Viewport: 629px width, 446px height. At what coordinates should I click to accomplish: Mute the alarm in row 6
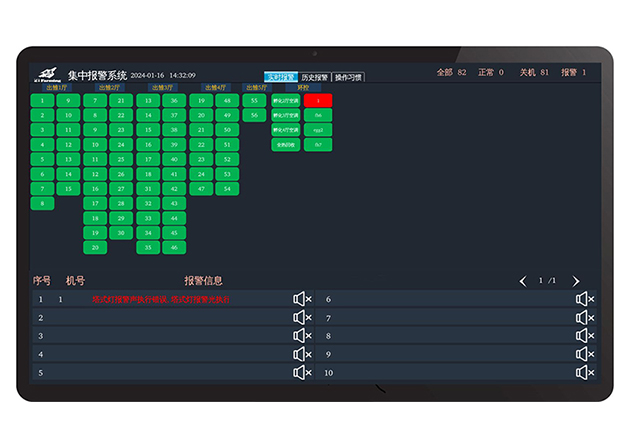pos(585,299)
